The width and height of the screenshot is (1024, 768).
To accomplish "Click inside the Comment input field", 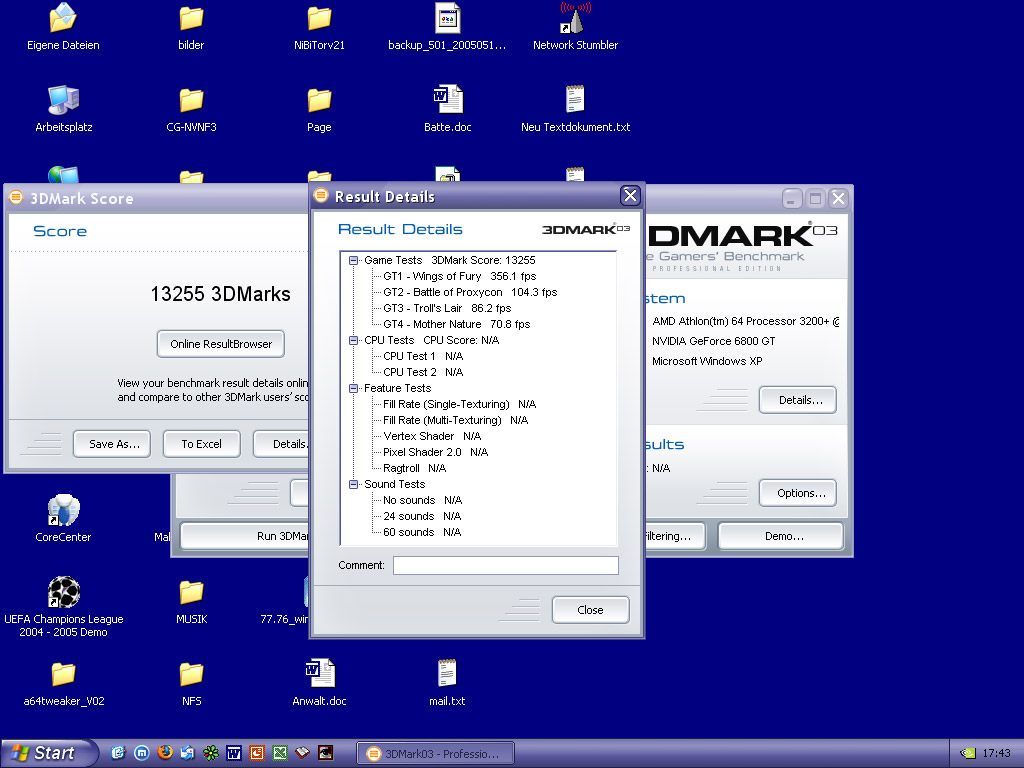I will coord(505,566).
